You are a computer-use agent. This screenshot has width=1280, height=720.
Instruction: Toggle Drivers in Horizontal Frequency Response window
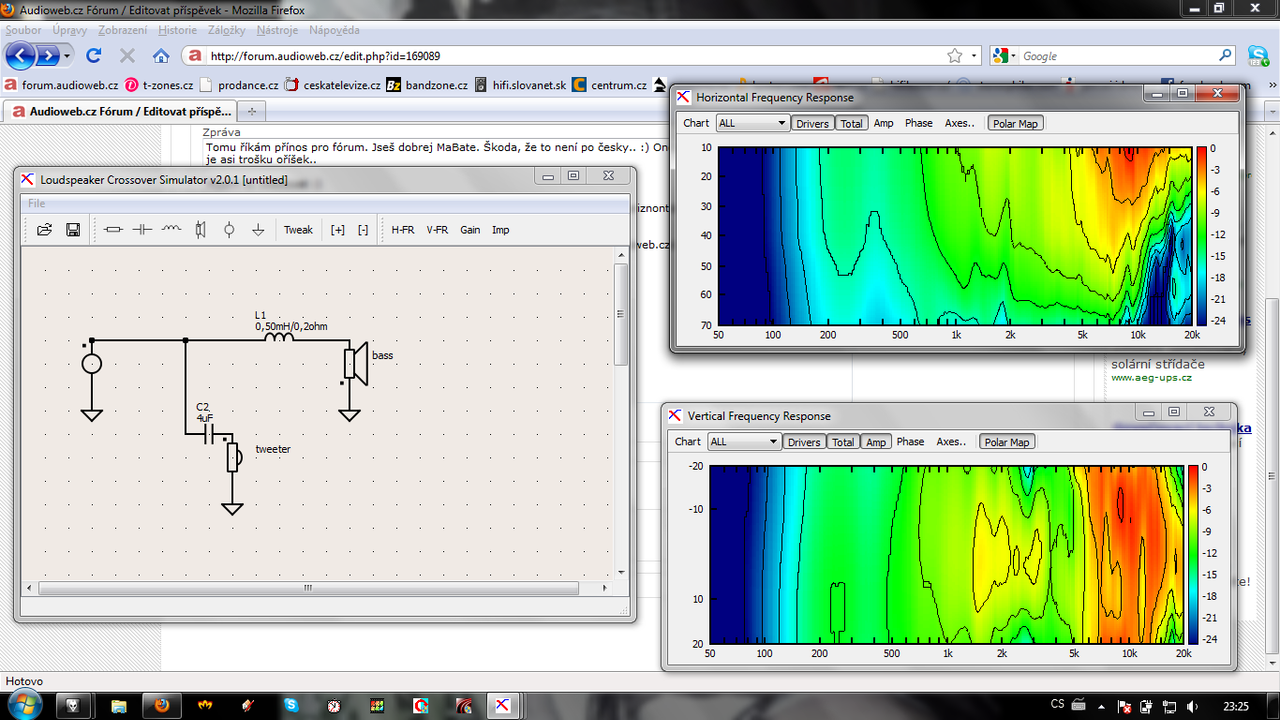(x=813, y=124)
